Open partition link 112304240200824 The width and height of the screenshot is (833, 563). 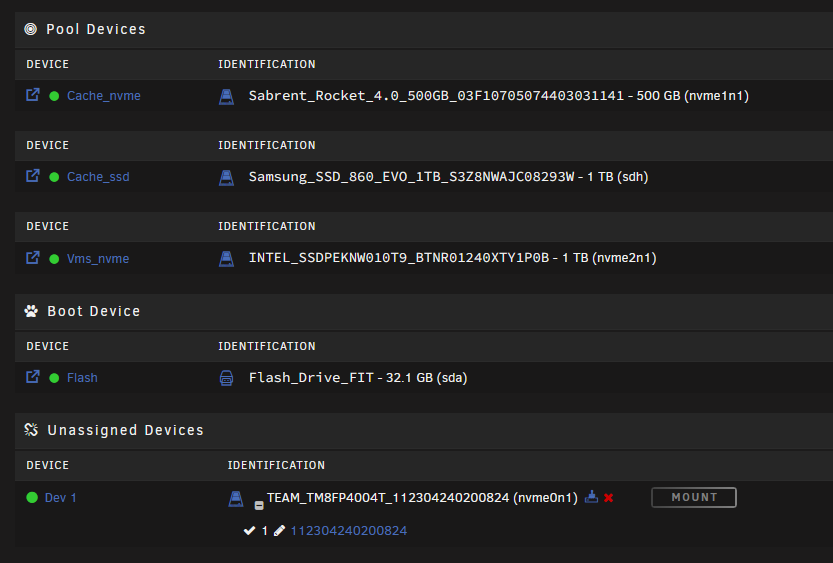pyautogui.click(x=348, y=531)
